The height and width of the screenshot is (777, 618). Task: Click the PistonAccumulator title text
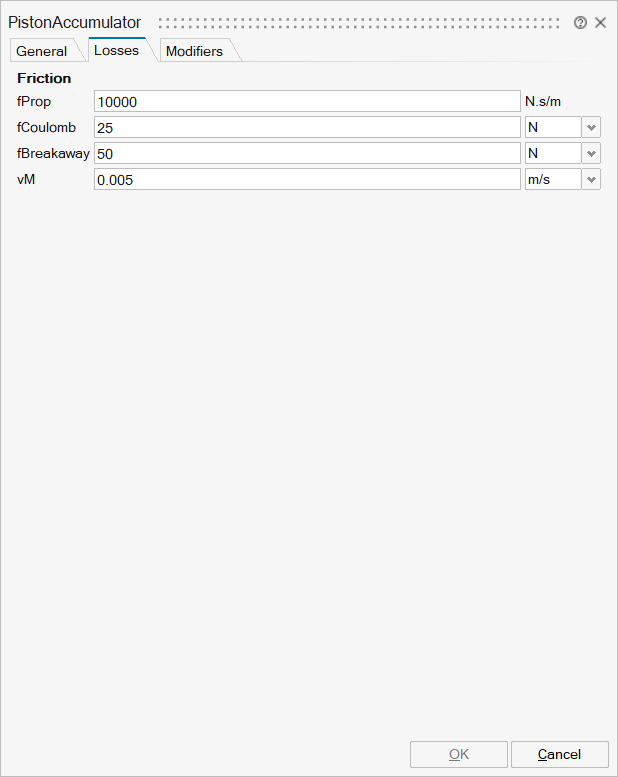(74, 22)
